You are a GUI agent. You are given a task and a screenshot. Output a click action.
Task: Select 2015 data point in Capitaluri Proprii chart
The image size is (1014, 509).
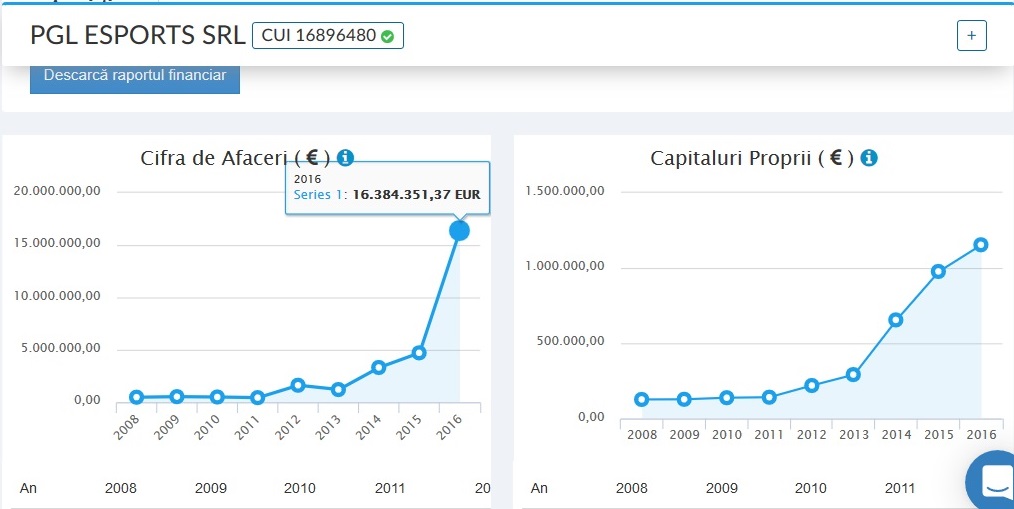938,271
